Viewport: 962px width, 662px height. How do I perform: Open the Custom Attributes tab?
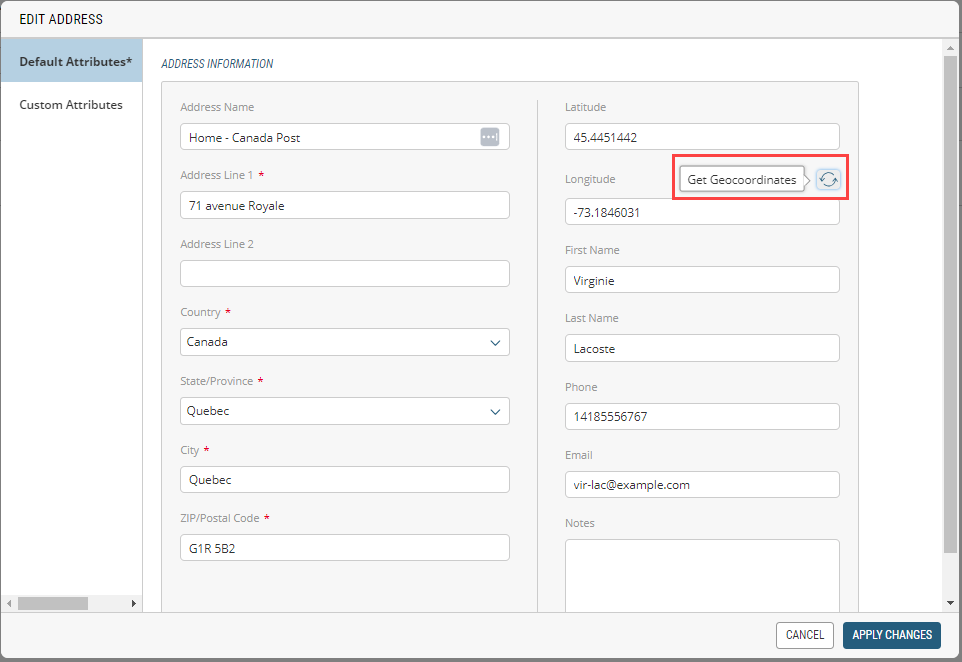[x=71, y=105]
